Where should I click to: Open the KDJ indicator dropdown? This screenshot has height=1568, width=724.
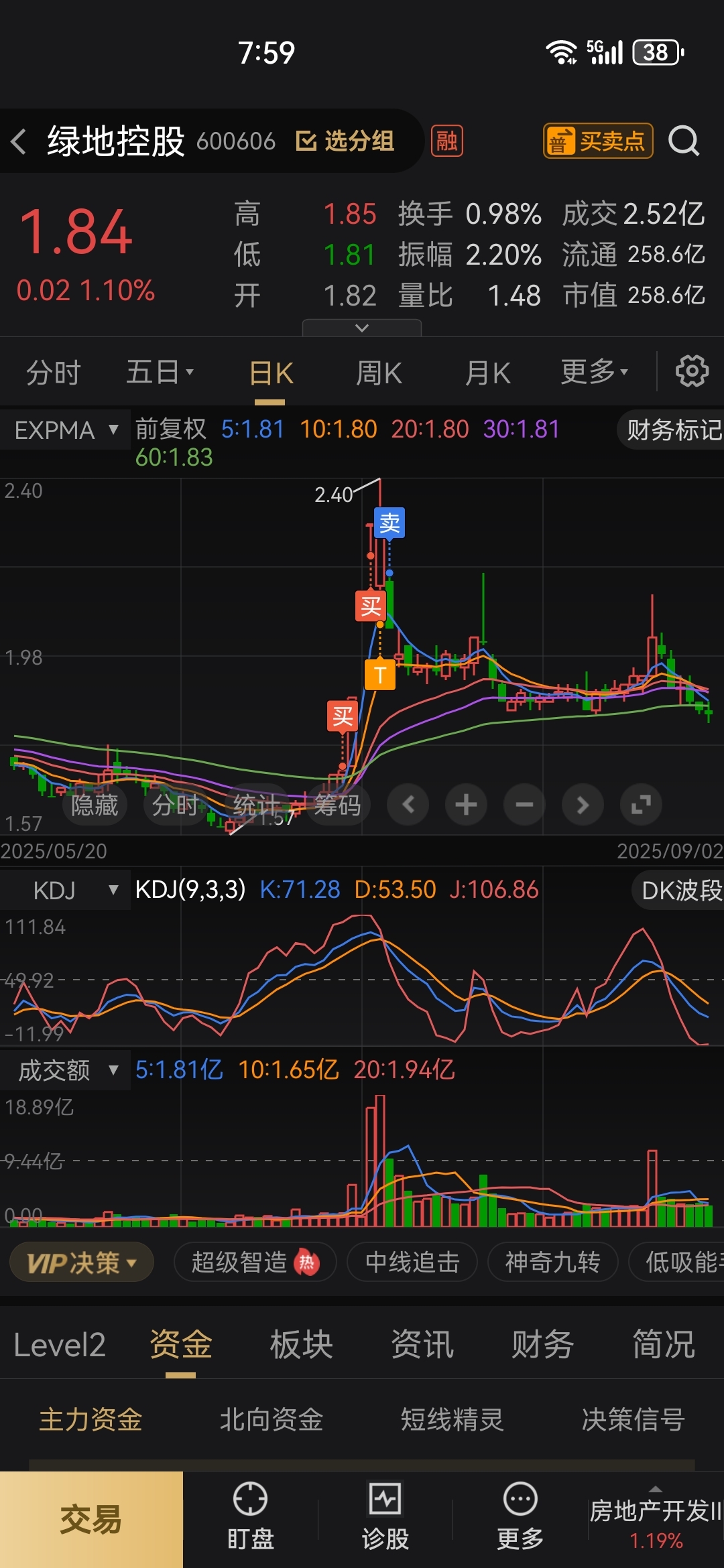(65, 891)
